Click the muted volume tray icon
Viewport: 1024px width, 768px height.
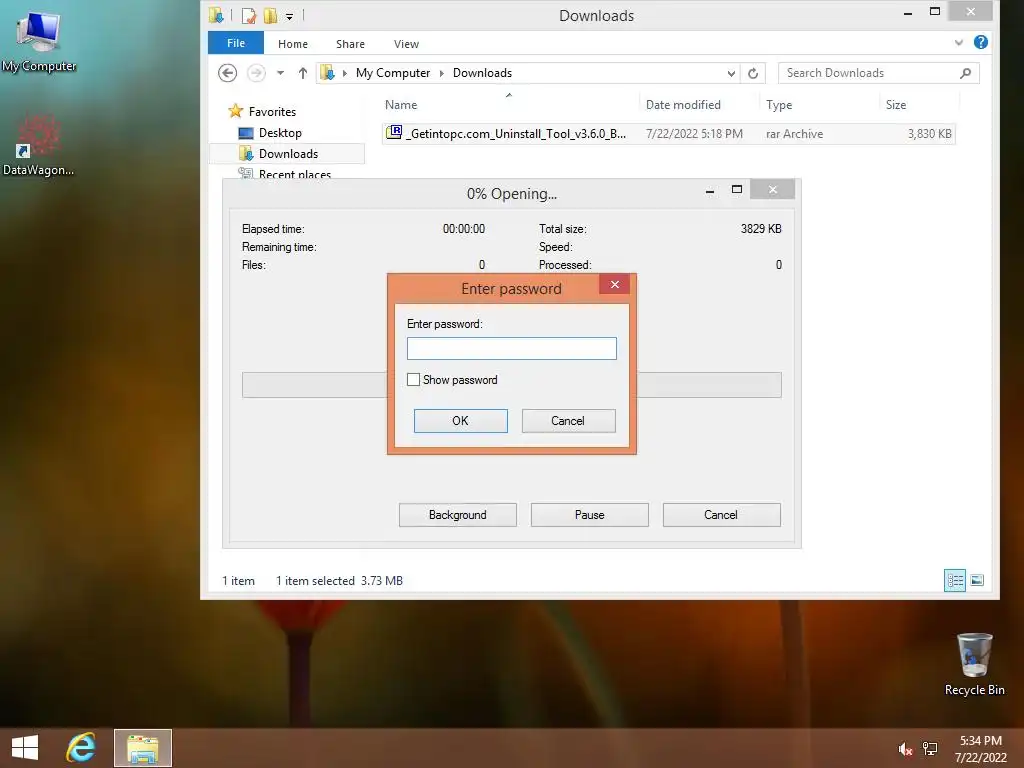[x=904, y=749]
